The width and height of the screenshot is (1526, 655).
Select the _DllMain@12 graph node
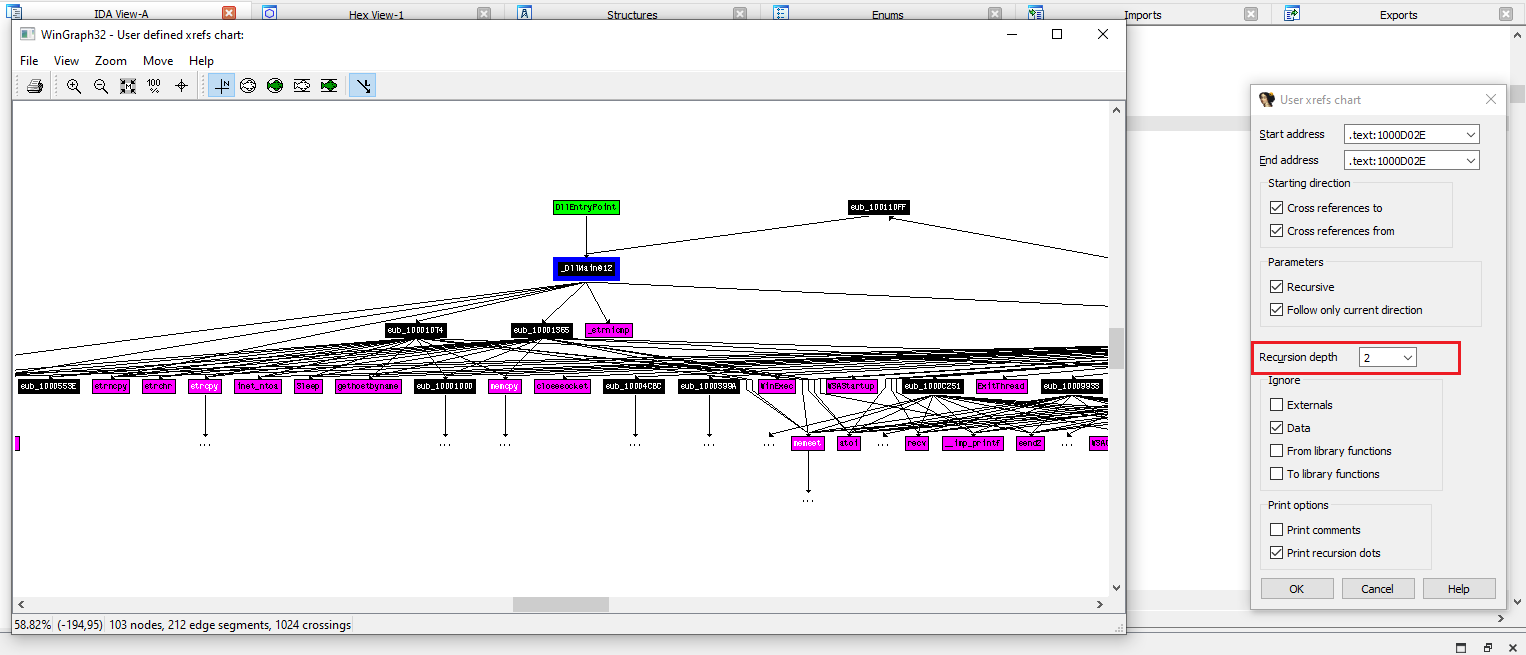[x=586, y=269]
